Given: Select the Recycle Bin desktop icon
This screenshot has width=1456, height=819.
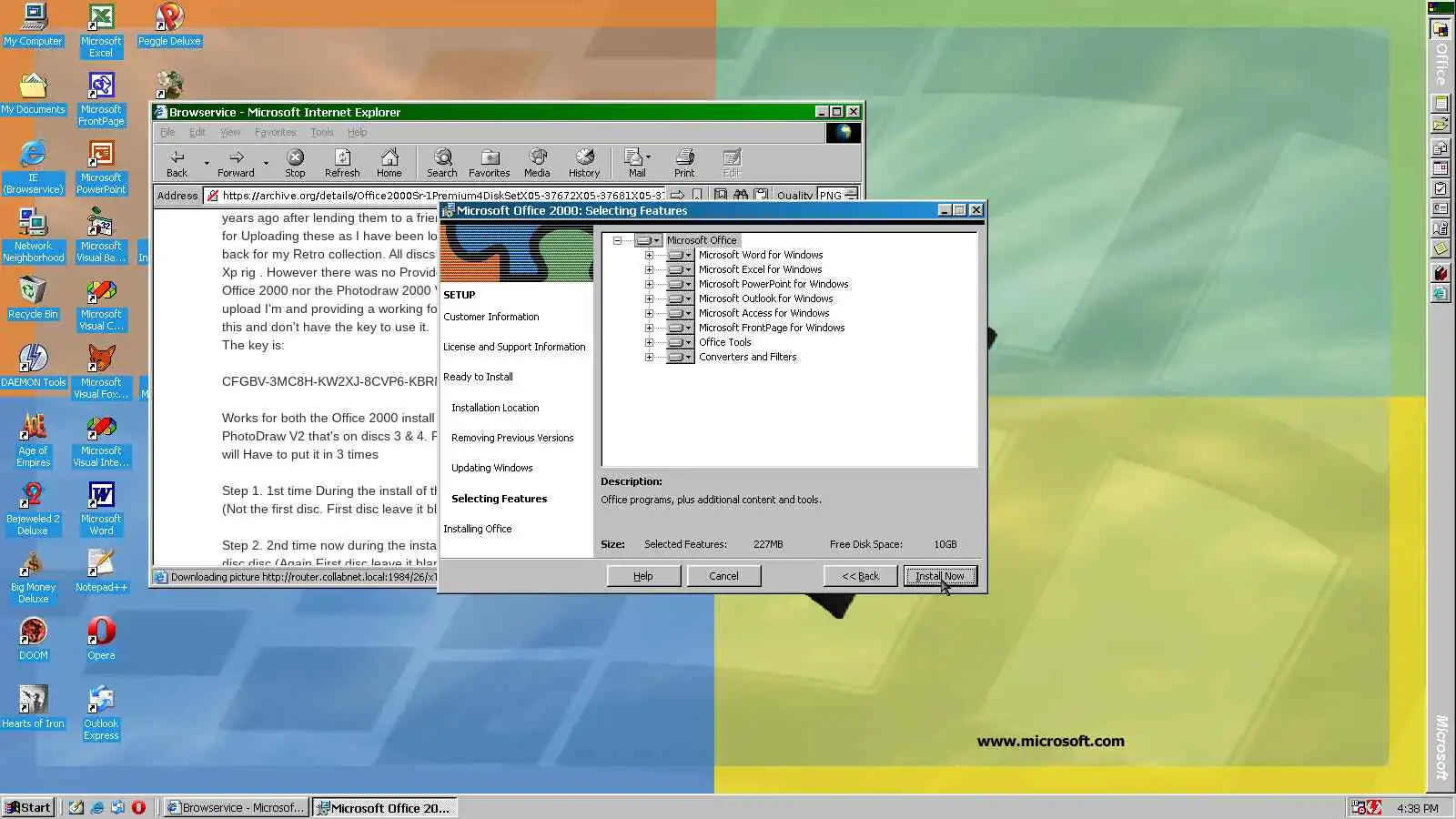Looking at the screenshot, I should (x=33, y=298).
